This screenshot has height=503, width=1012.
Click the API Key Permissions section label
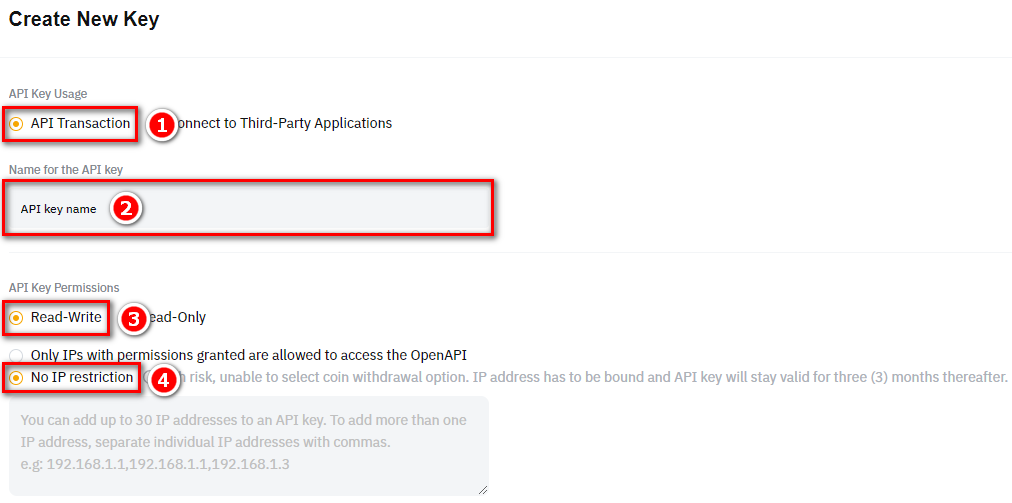64,288
